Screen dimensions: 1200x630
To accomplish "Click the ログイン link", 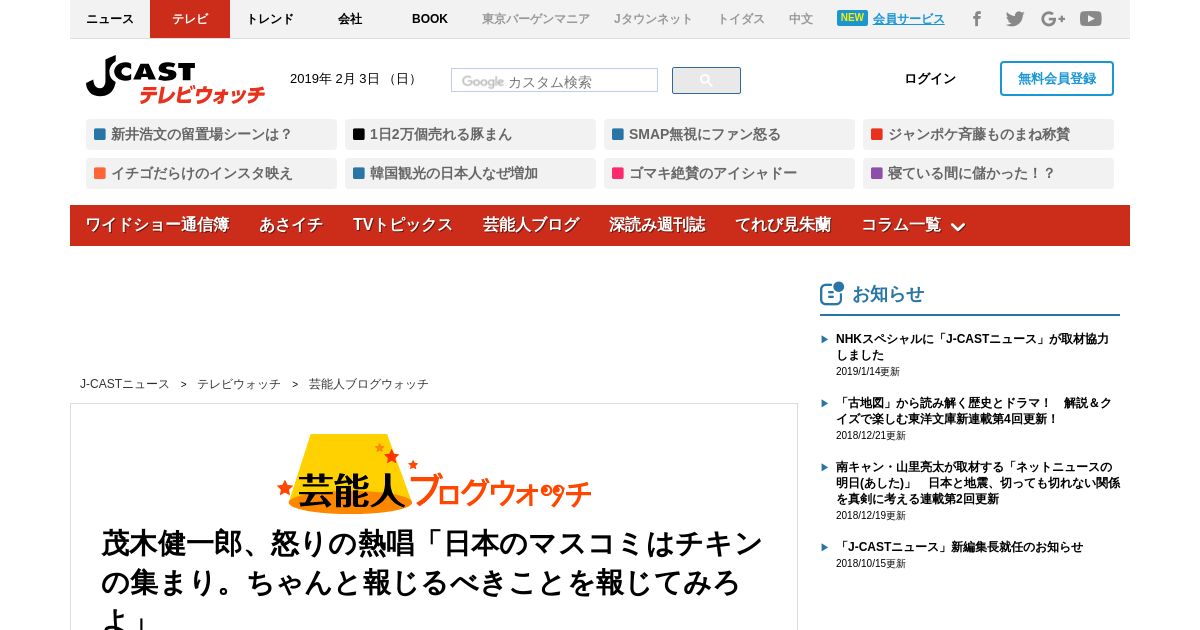I will [930, 79].
